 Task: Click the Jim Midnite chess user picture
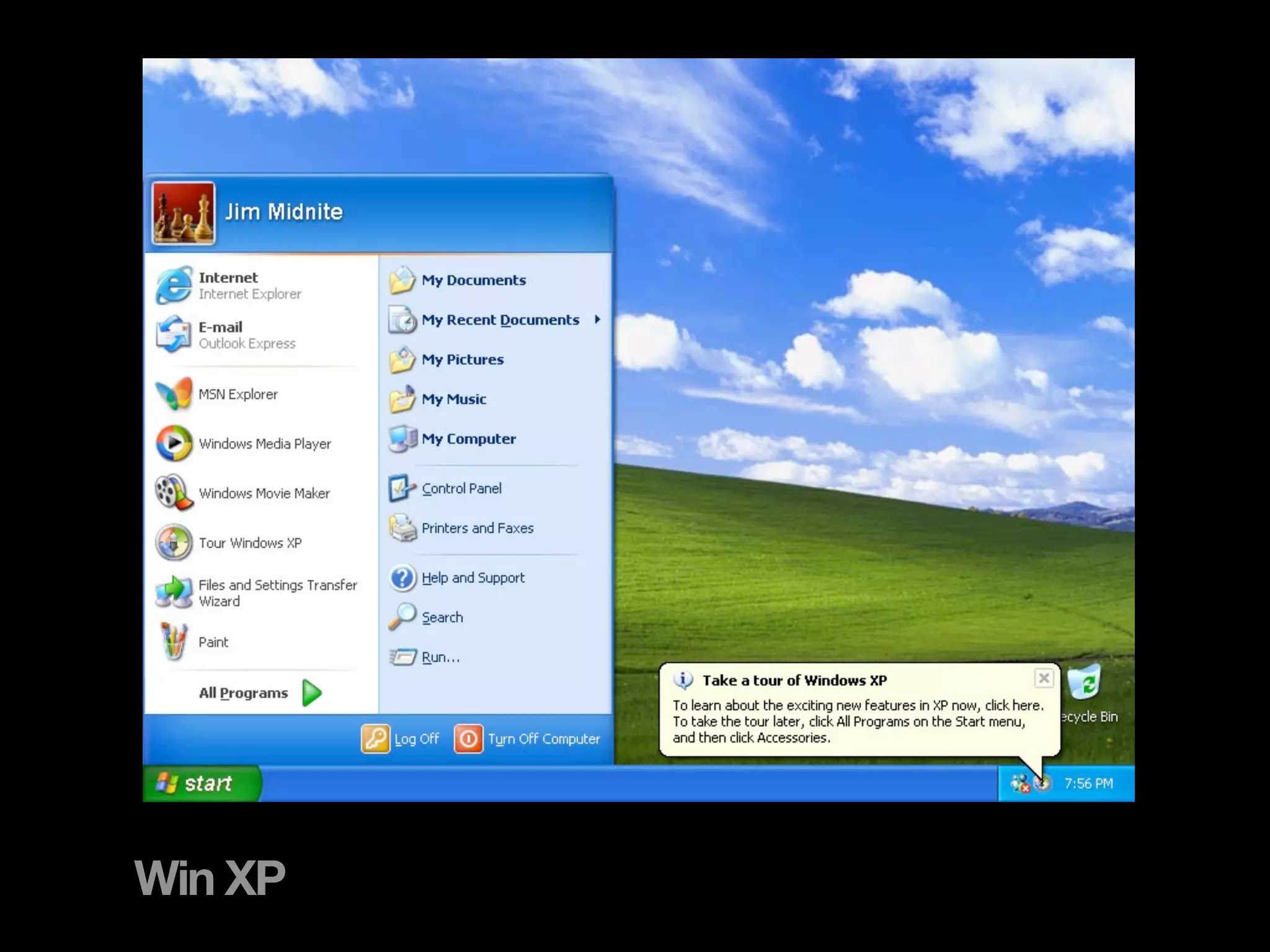pos(184,213)
